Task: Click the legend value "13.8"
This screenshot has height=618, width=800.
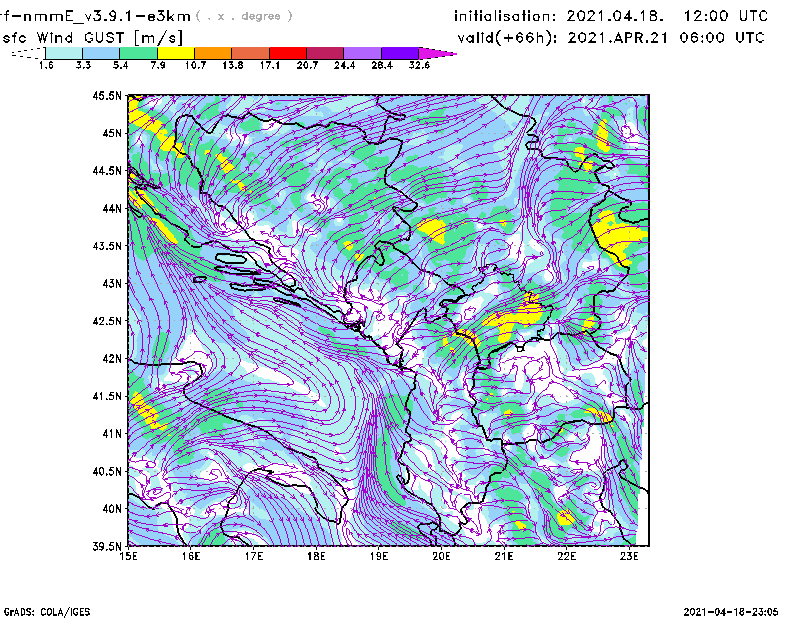Action: pyautogui.click(x=233, y=65)
